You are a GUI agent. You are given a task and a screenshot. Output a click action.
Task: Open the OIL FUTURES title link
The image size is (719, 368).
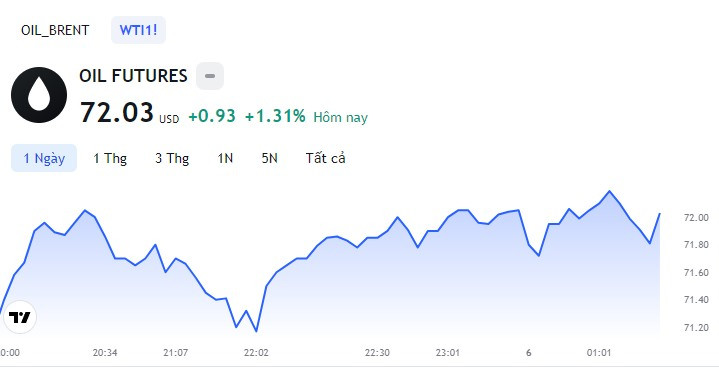[133, 76]
